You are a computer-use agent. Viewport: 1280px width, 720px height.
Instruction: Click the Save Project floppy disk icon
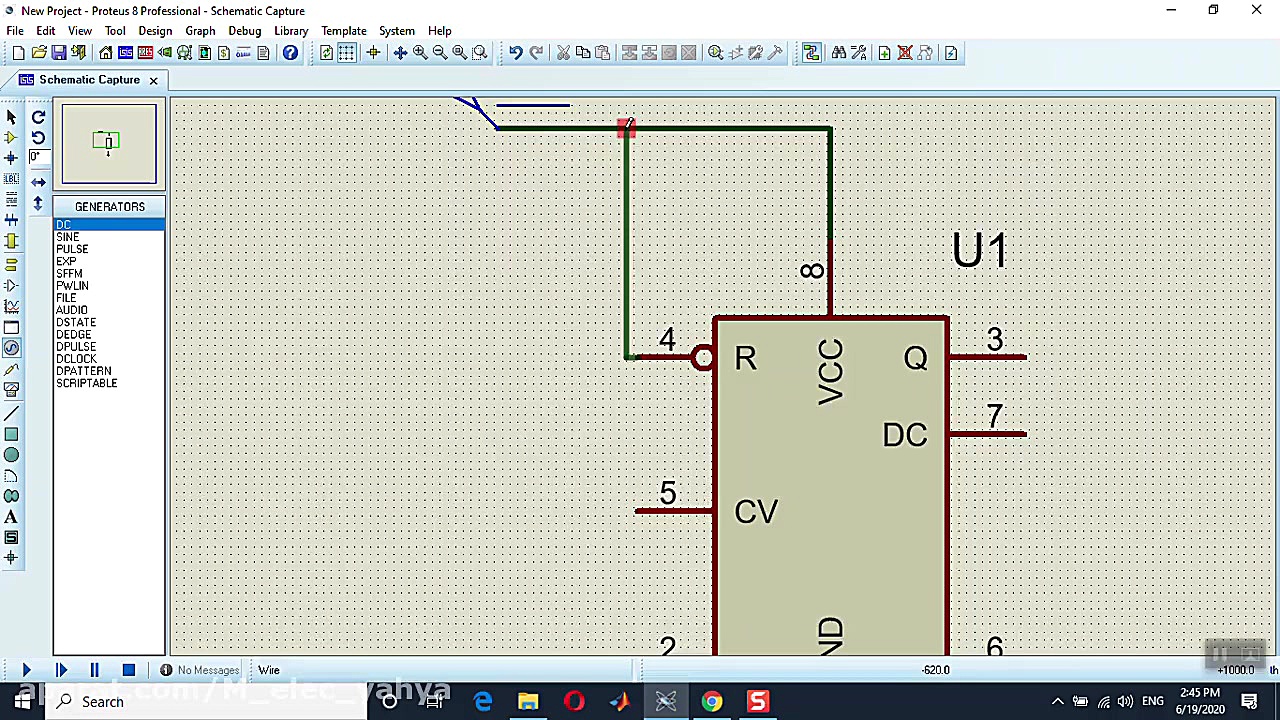tap(59, 53)
